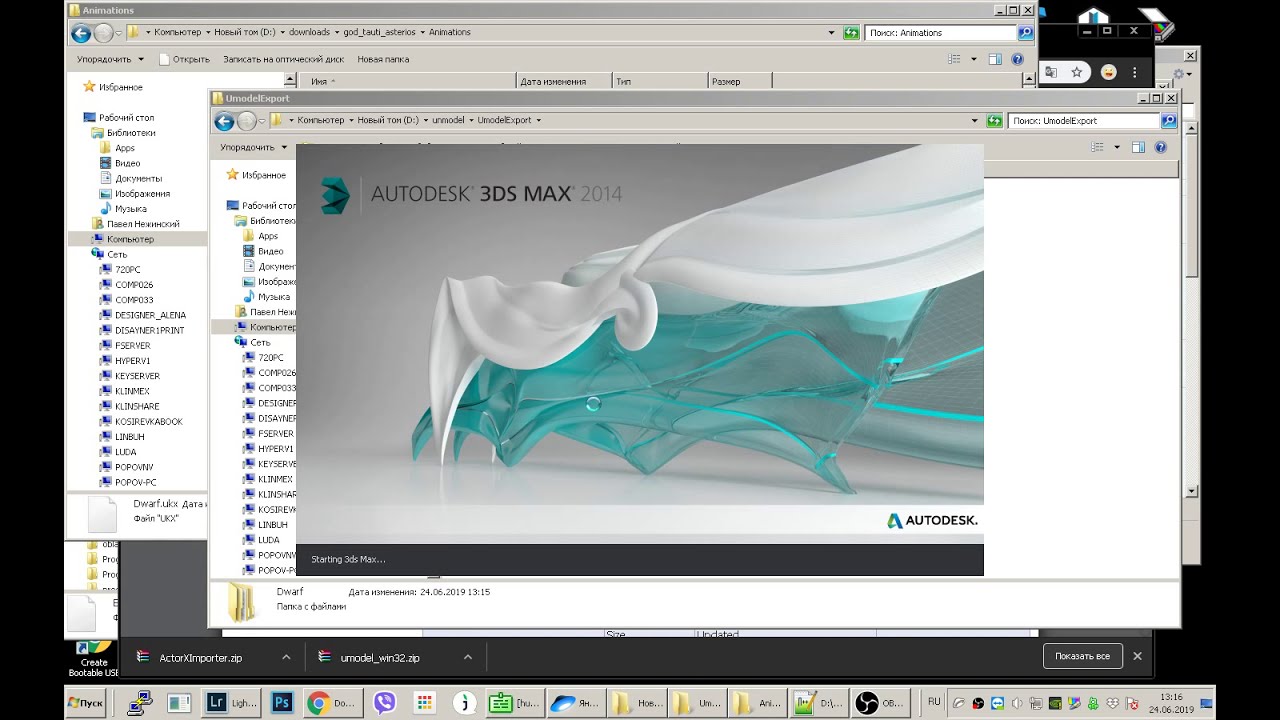
Task: Select Избранное in the UmodelExport navigation pane
Action: pyautogui.click(x=264, y=175)
